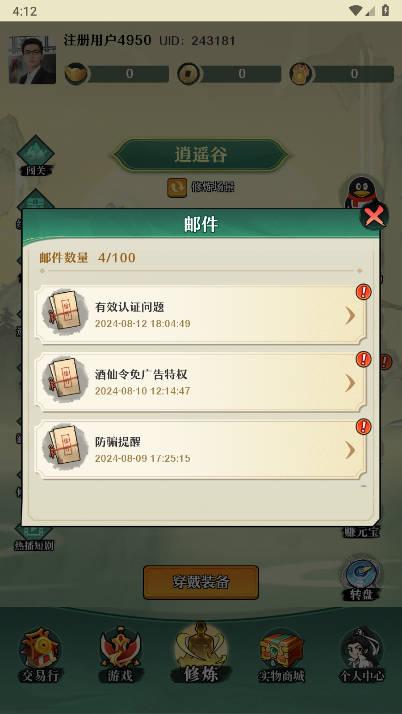Click the 修炼场景 switch icon

(177, 188)
